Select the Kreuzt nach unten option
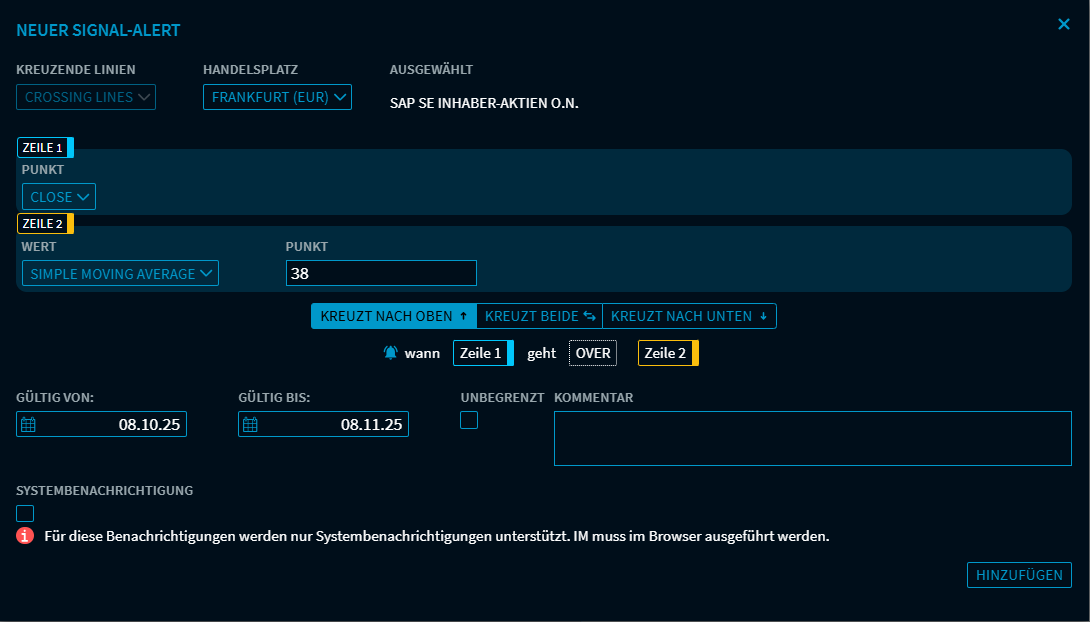Screen dimensions: 1090x622 (x=690, y=315)
